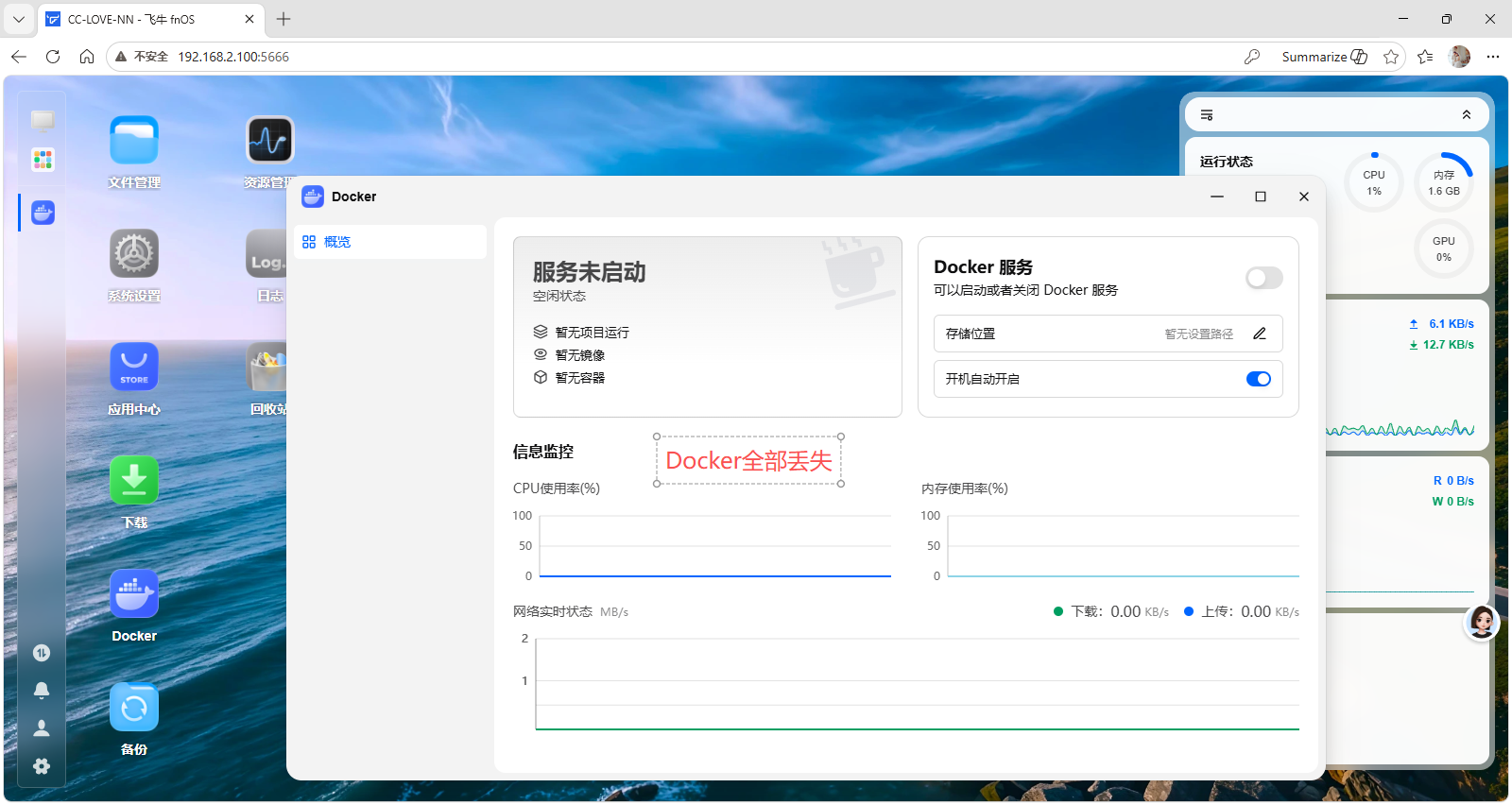This screenshot has height=805, width=1512.
Task: Open the browser tab list dropdown
Action: tap(19, 19)
